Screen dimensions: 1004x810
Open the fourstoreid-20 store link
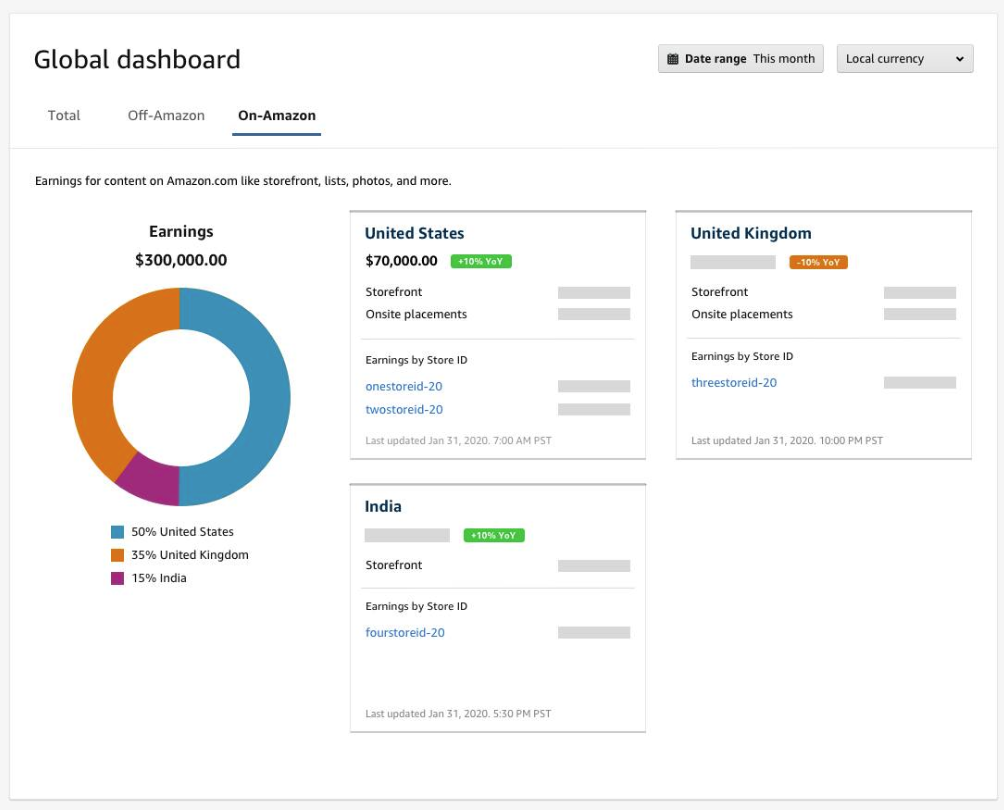(x=405, y=632)
